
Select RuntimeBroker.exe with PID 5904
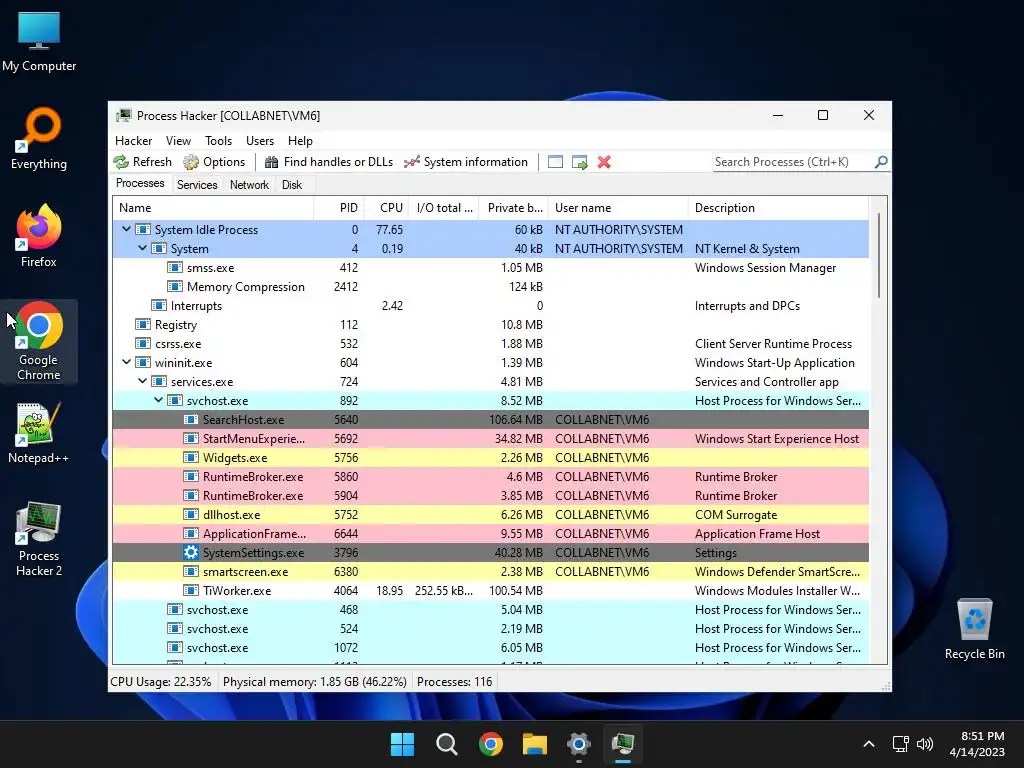point(490,495)
